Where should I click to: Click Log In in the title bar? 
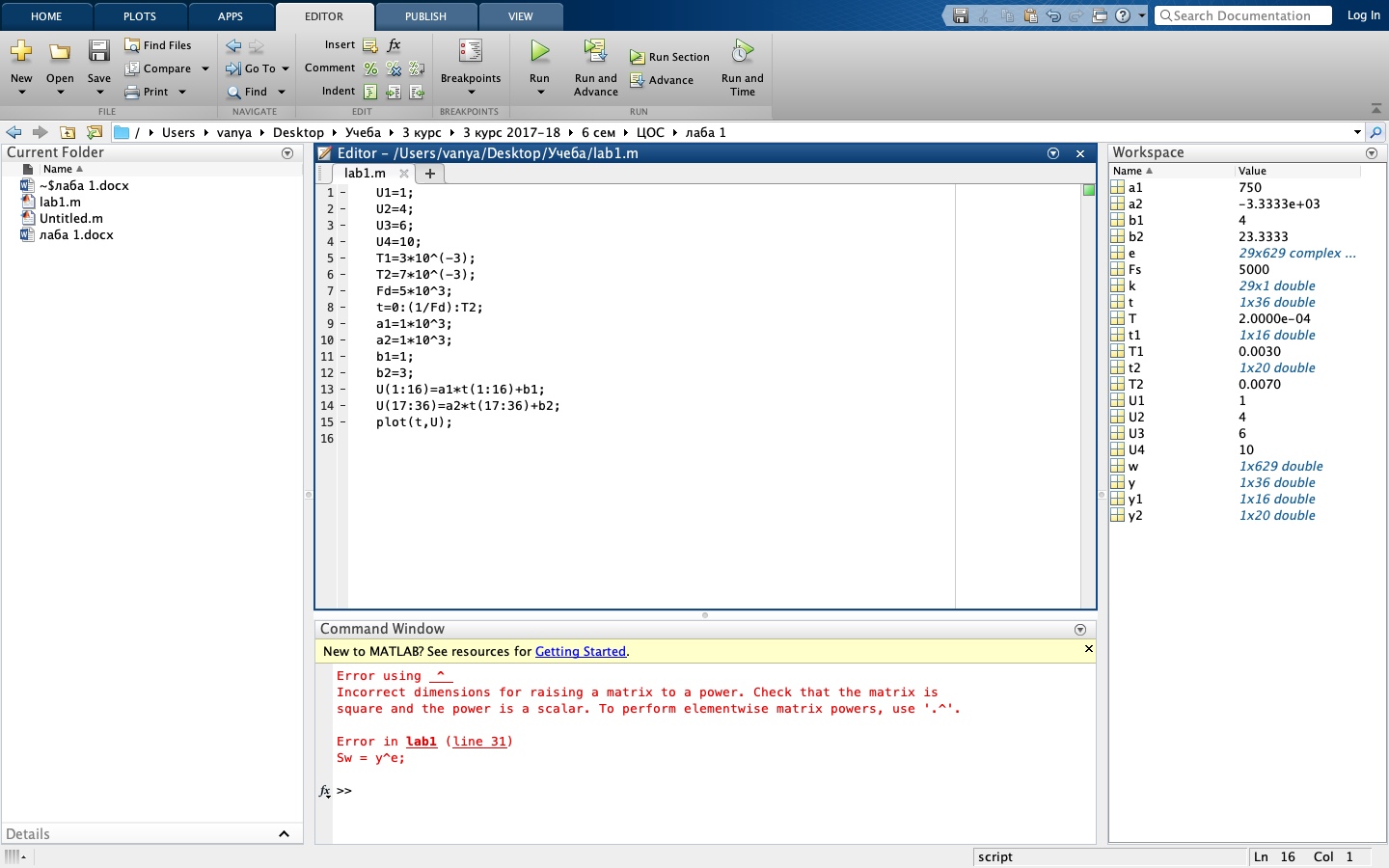(x=1363, y=15)
